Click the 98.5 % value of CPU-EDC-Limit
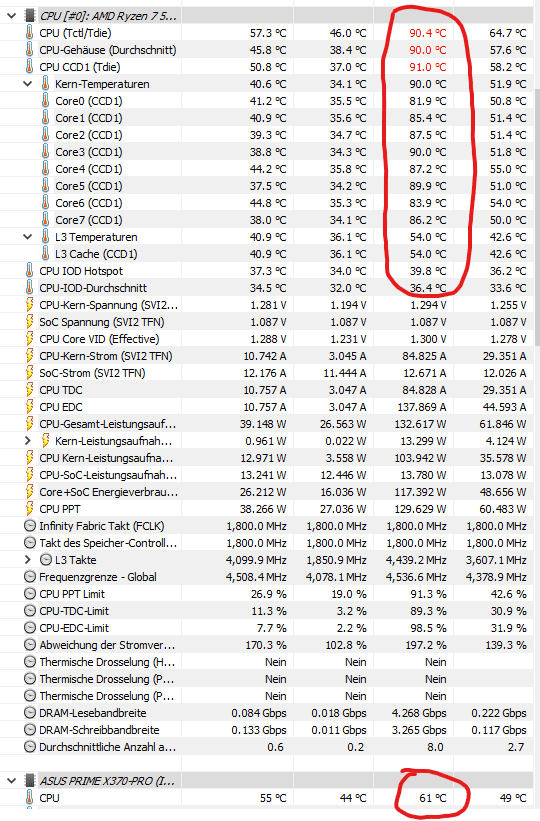The height and width of the screenshot is (821, 540). pos(428,628)
